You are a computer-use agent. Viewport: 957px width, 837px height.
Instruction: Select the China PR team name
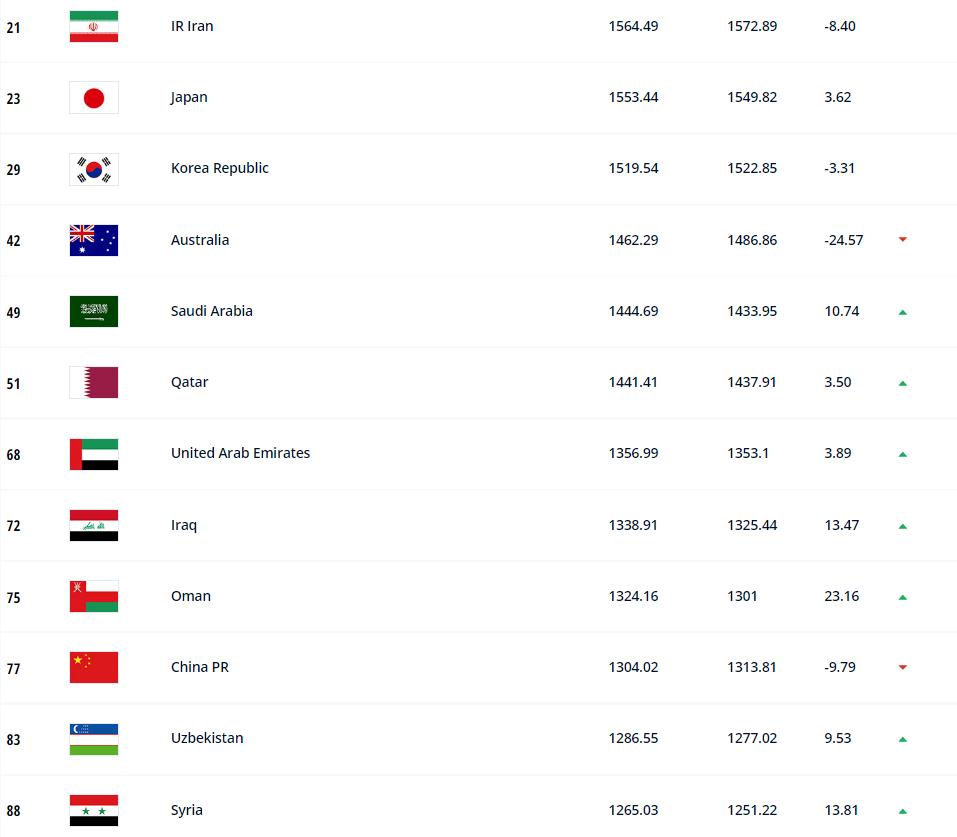[200, 667]
